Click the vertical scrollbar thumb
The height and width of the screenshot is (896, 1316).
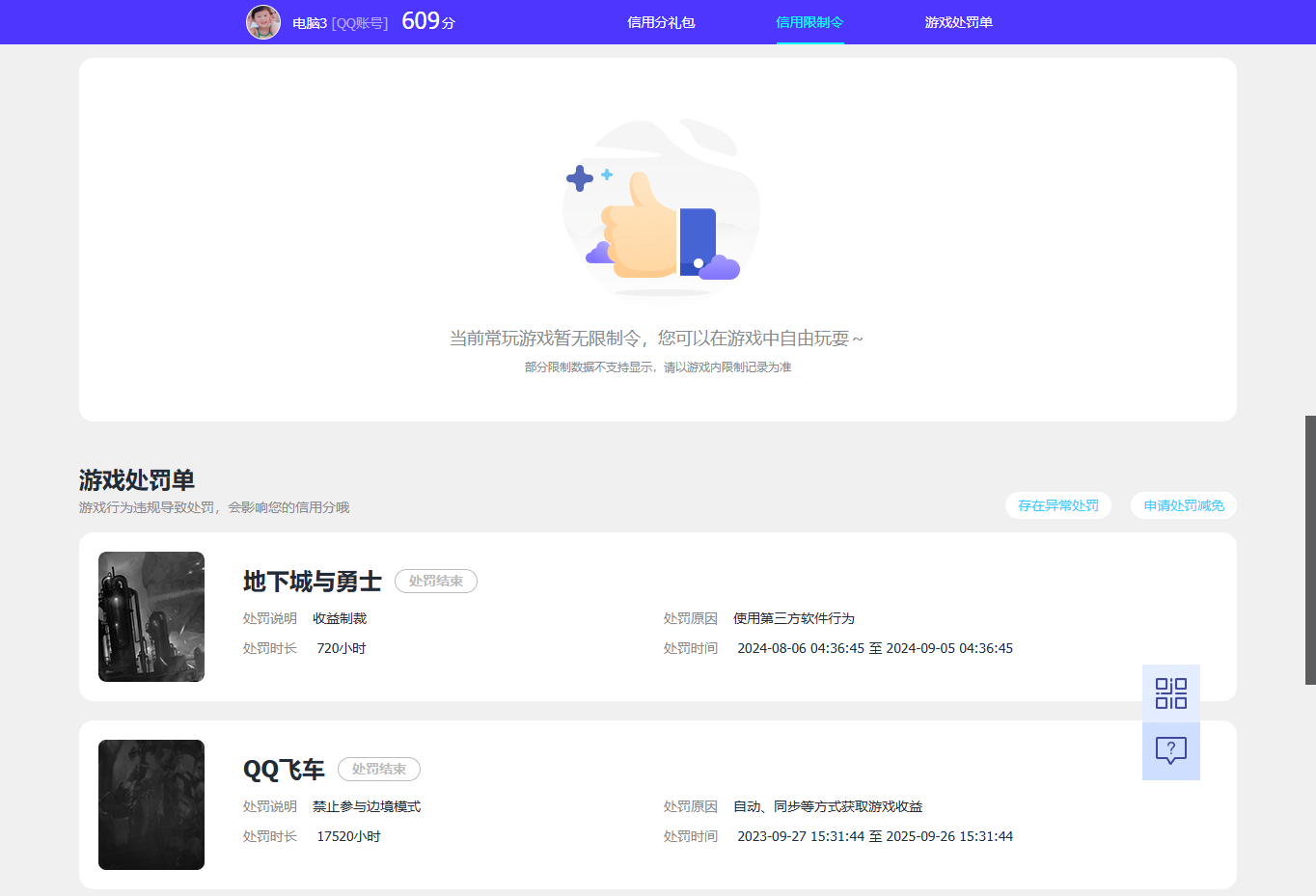(1310, 550)
